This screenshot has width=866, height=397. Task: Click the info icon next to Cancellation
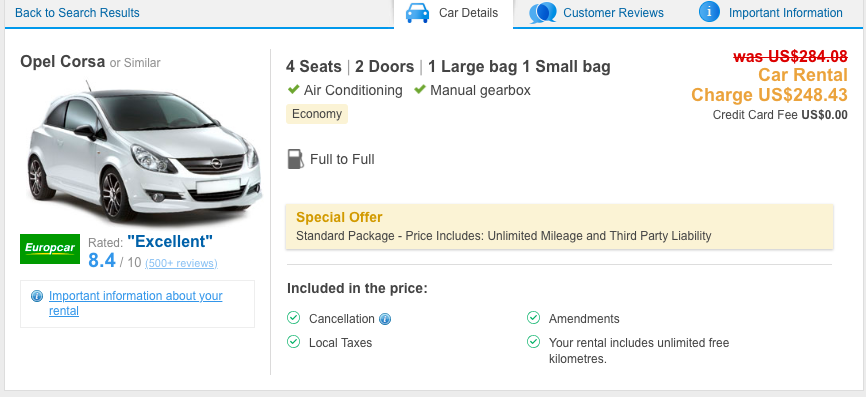[385, 319]
